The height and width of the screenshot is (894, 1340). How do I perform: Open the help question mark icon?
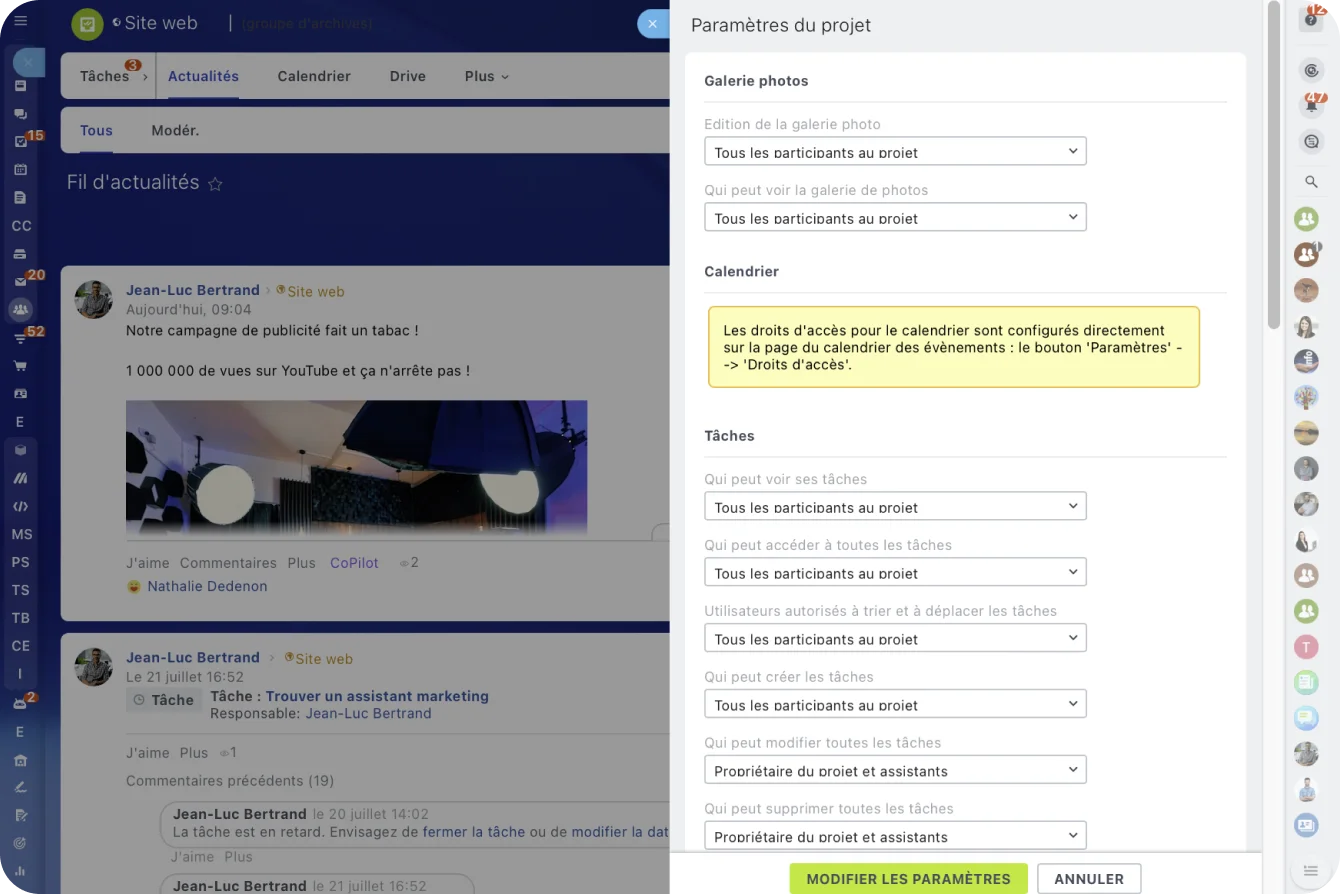point(1311,19)
